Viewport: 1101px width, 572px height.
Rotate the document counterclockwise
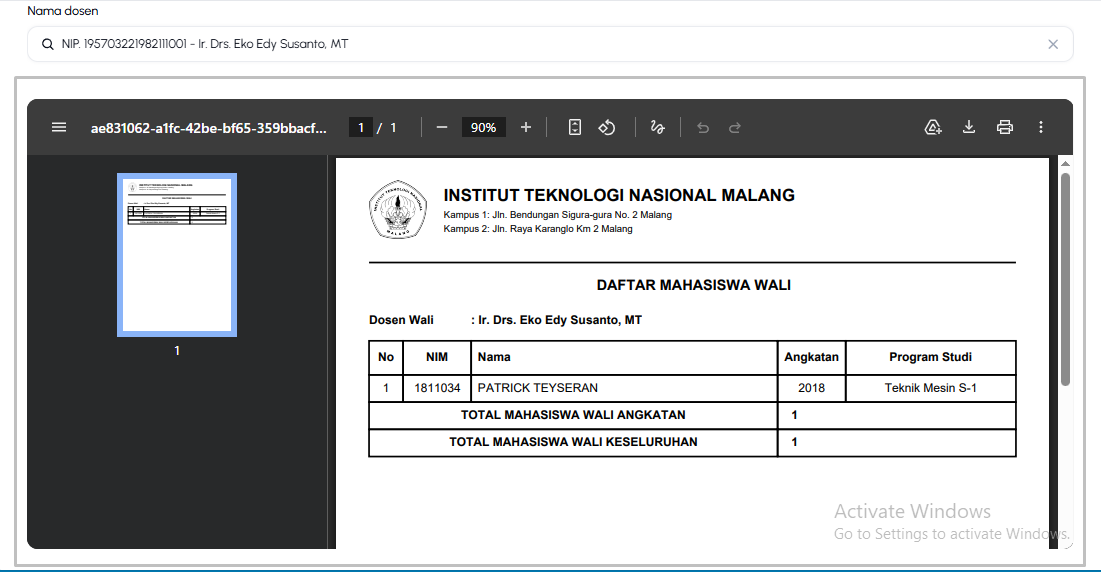[x=607, y=127]
